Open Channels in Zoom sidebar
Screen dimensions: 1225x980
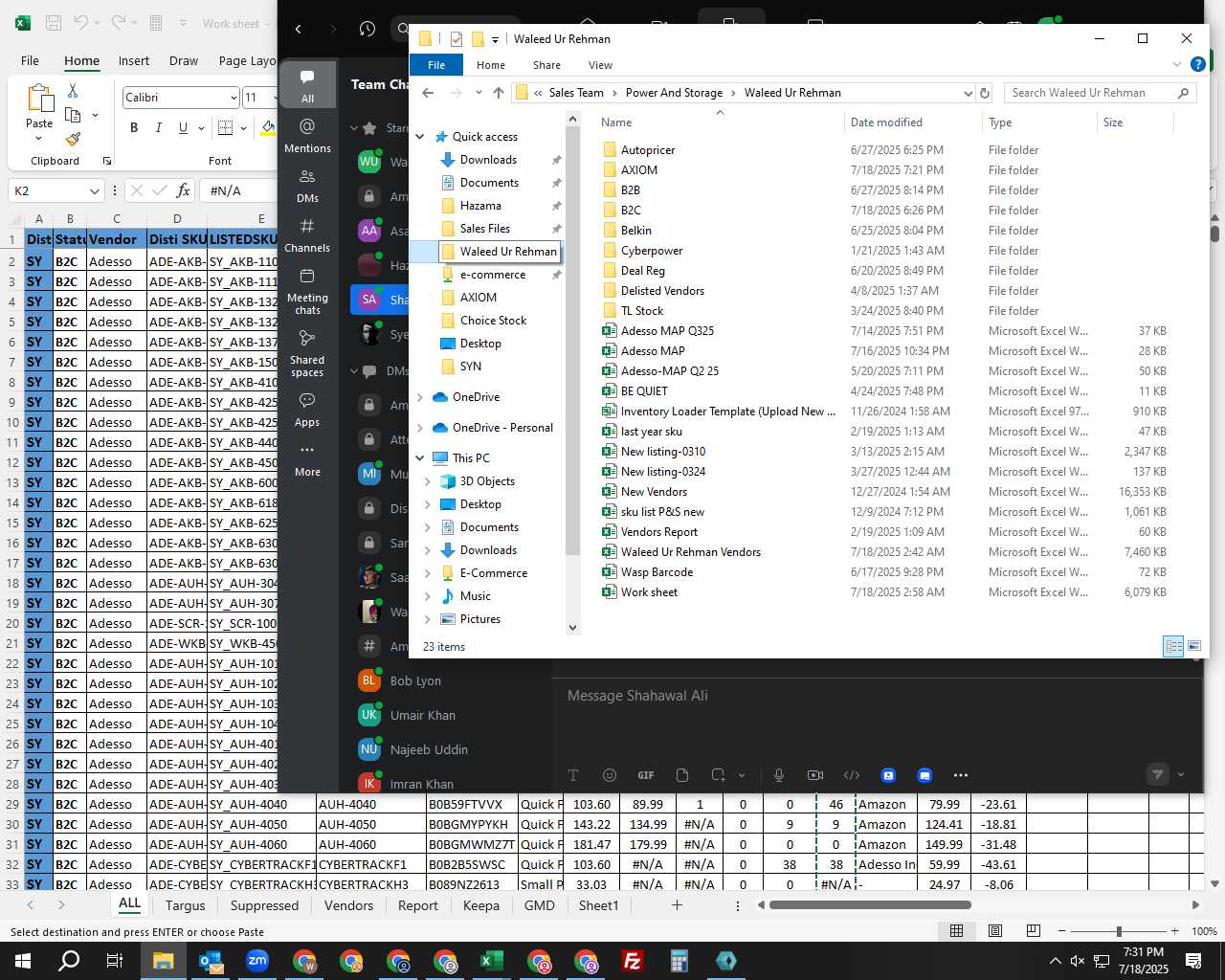(x=307, y=235)
